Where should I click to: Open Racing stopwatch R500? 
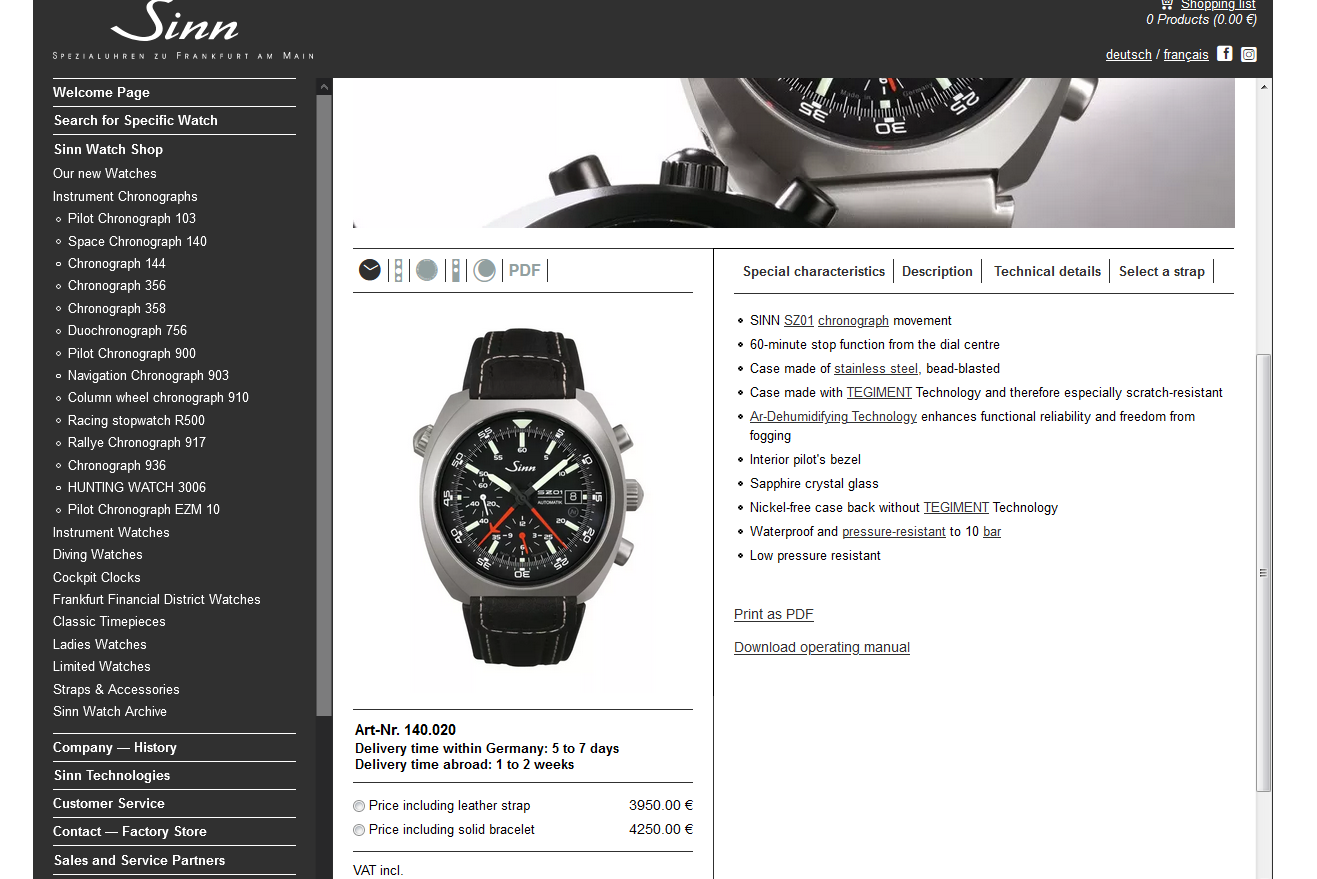pos(136,420)
